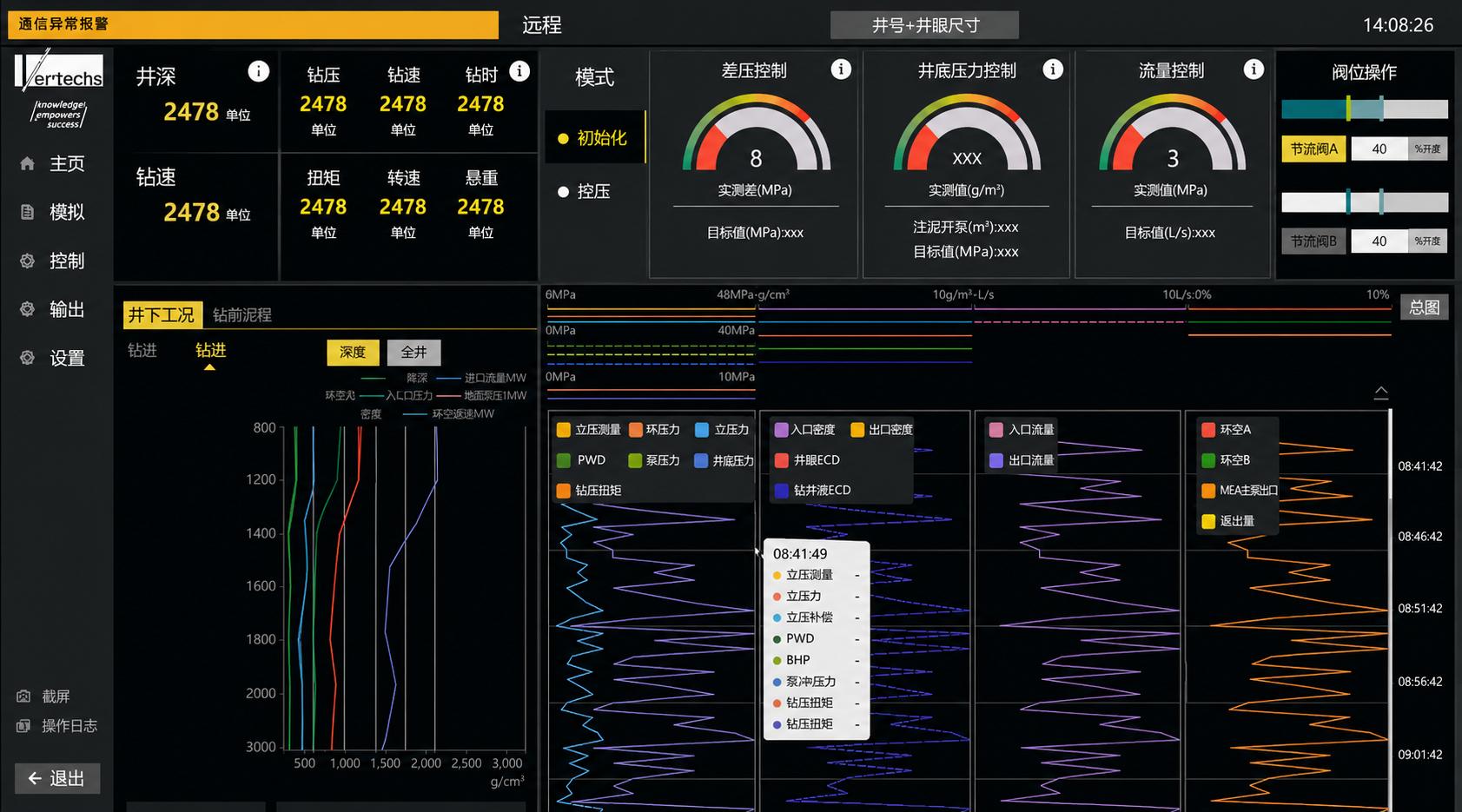Image resolution: width=1462 pixels, height=812 pixels.
Task: Open the 井号+井眼尺寸 selector
Action: tap(924, 25)
